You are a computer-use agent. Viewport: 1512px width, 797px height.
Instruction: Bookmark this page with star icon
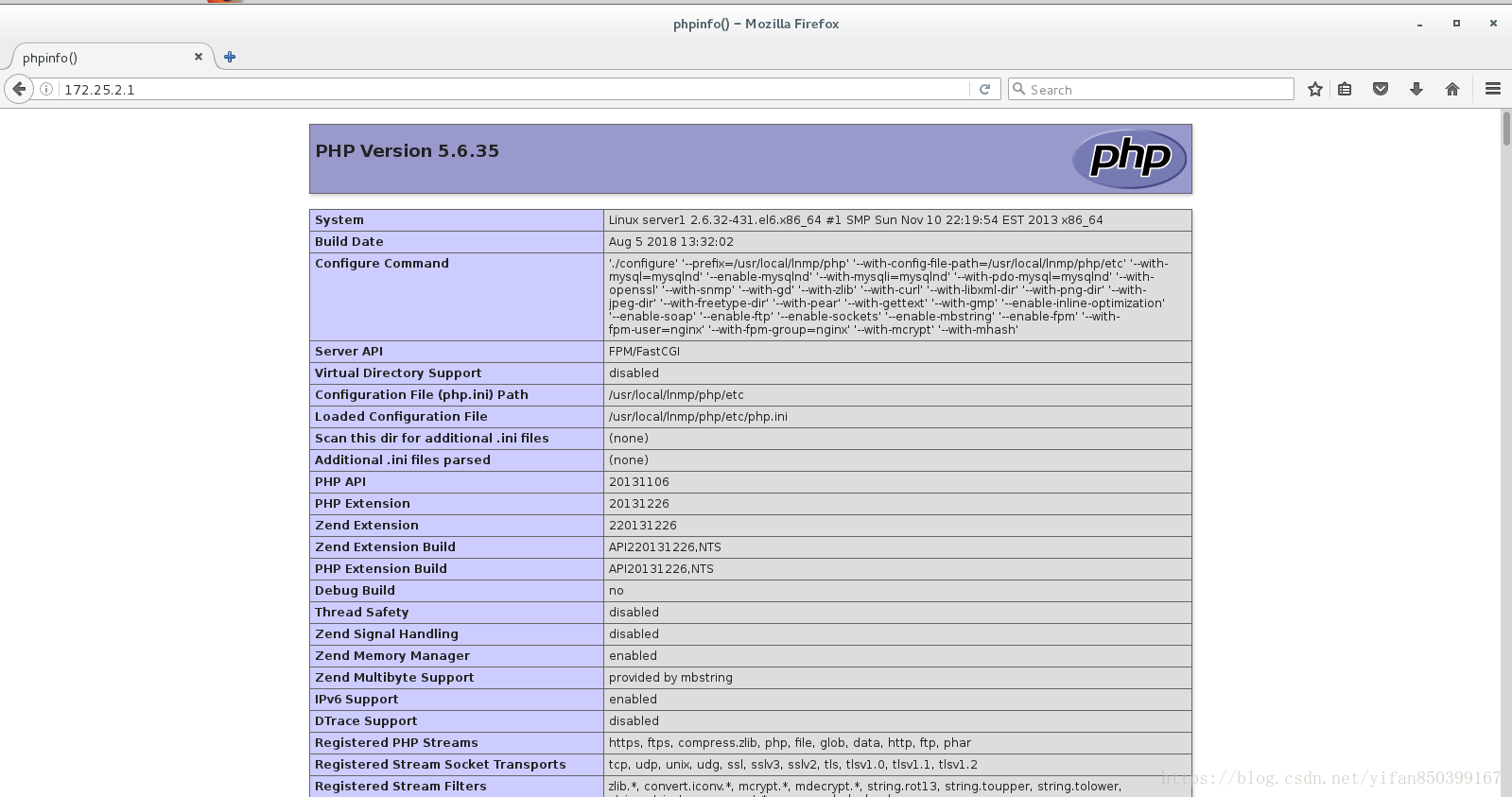click(x=1314, y=89)
